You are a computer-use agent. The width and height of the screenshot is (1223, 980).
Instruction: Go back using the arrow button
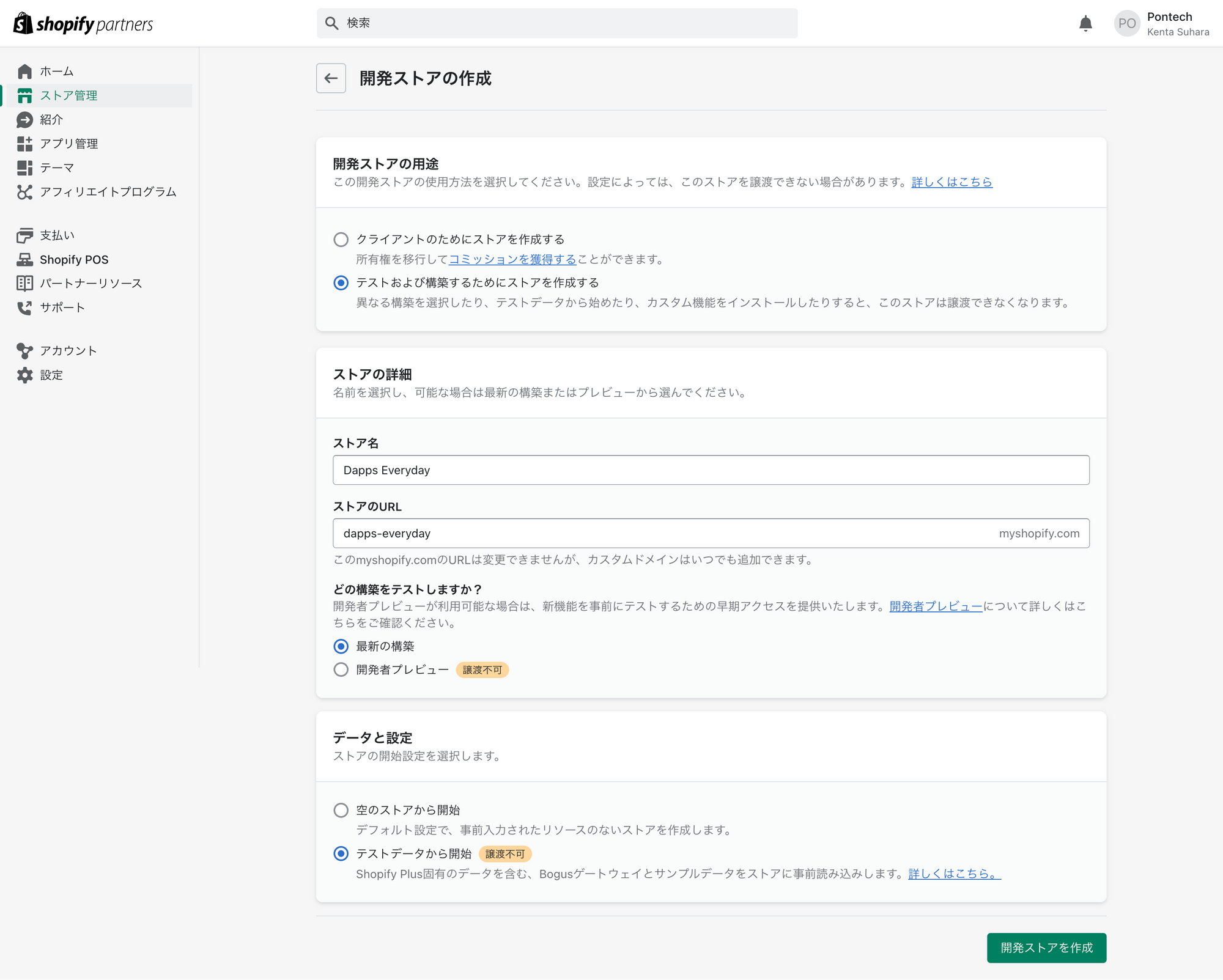click(x=331, y=78)
